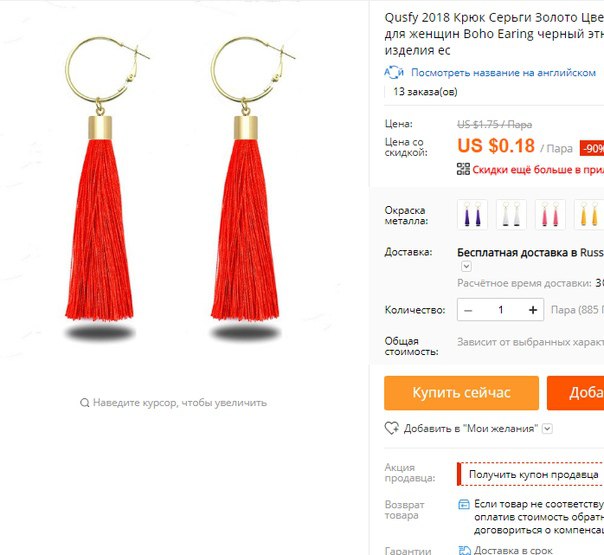The height and width of the screenshot is (555, 604).
Task: Open Посмотреть название на английском link
Action: [503, 72]
